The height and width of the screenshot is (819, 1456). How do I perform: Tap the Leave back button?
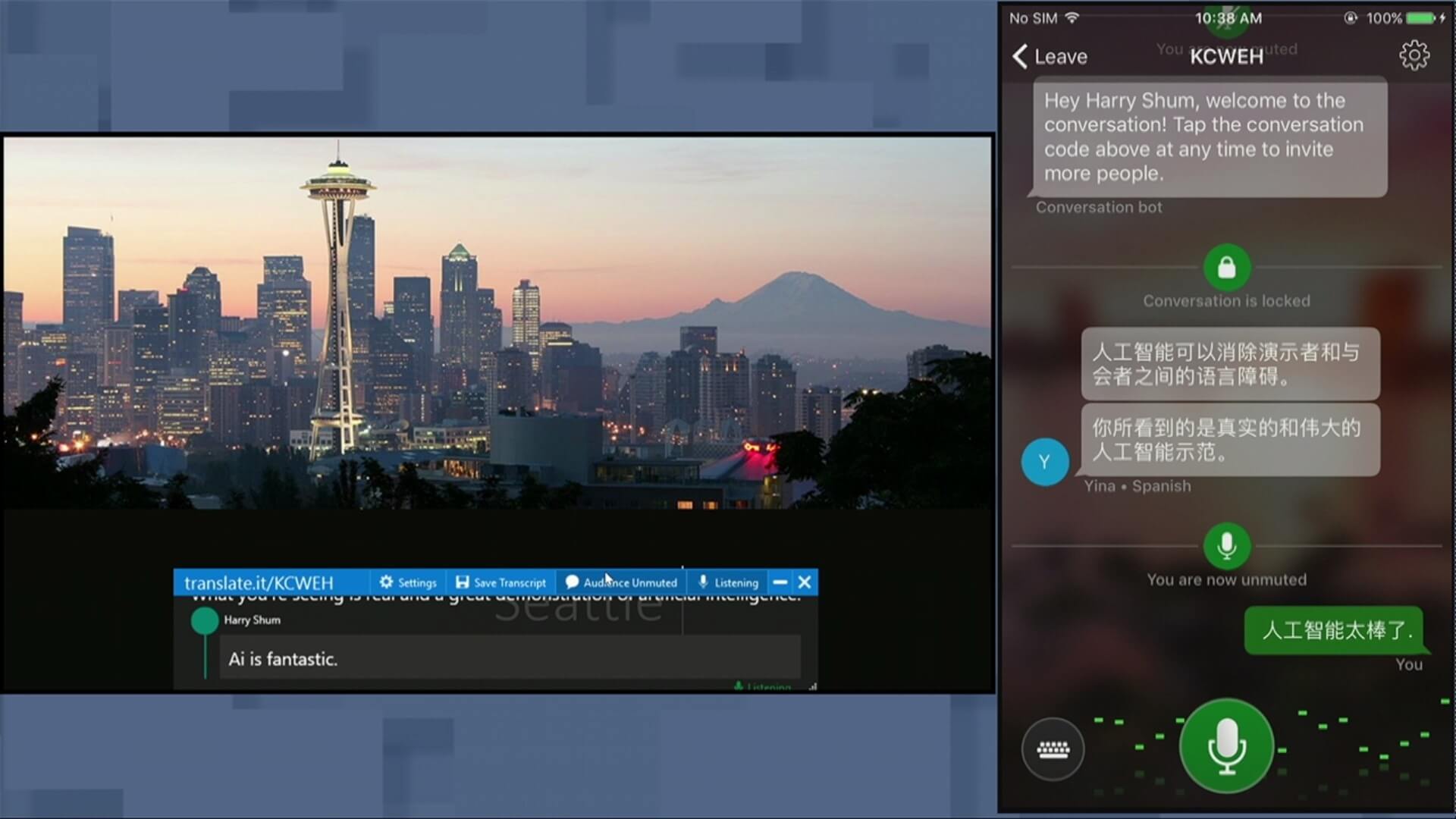[1050, 56]
